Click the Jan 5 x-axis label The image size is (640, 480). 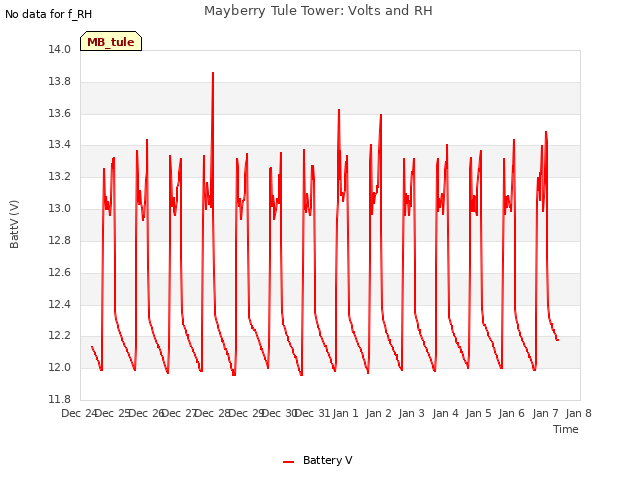(478, 413)
